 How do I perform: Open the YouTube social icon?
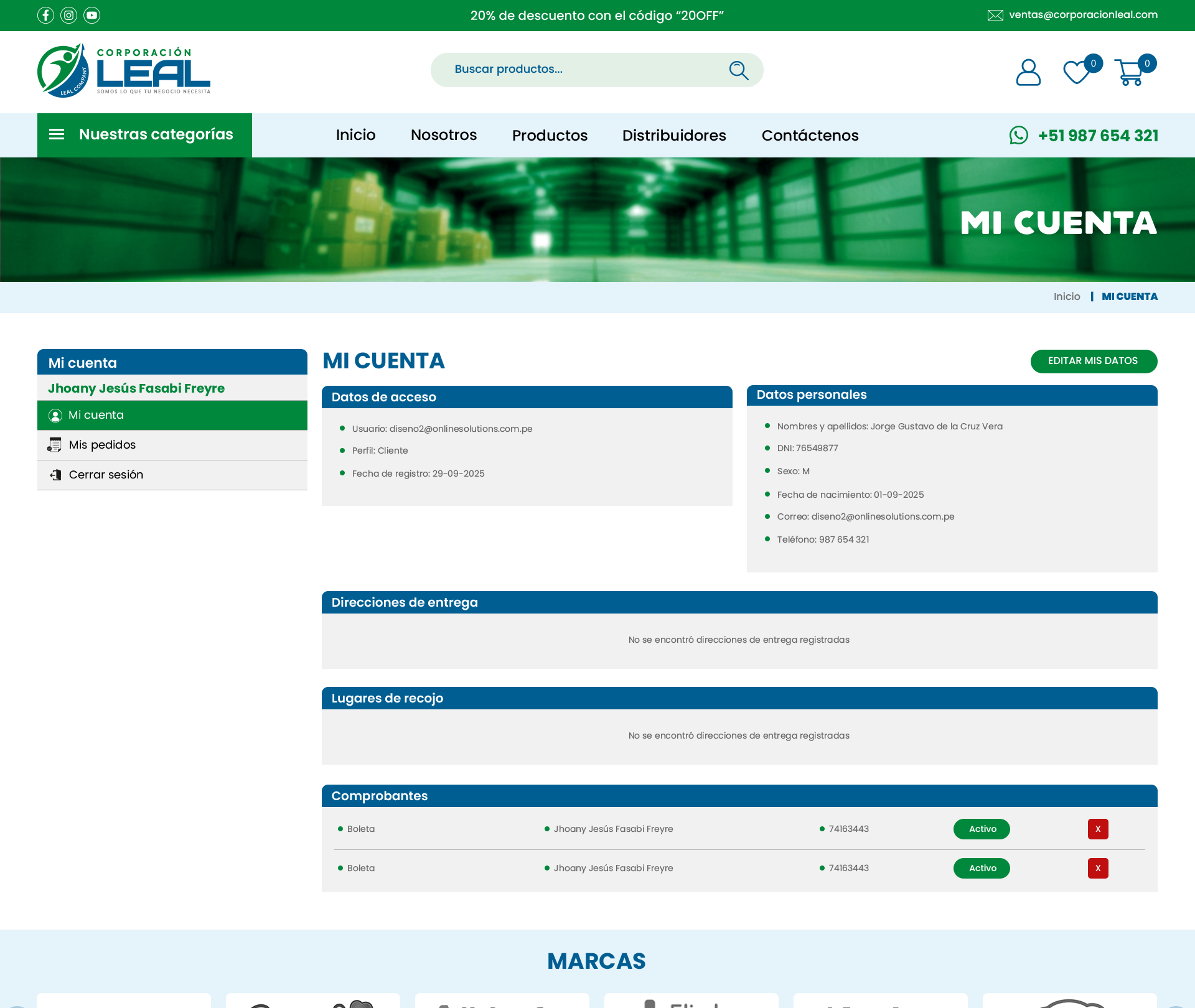[x=91, y=15]
